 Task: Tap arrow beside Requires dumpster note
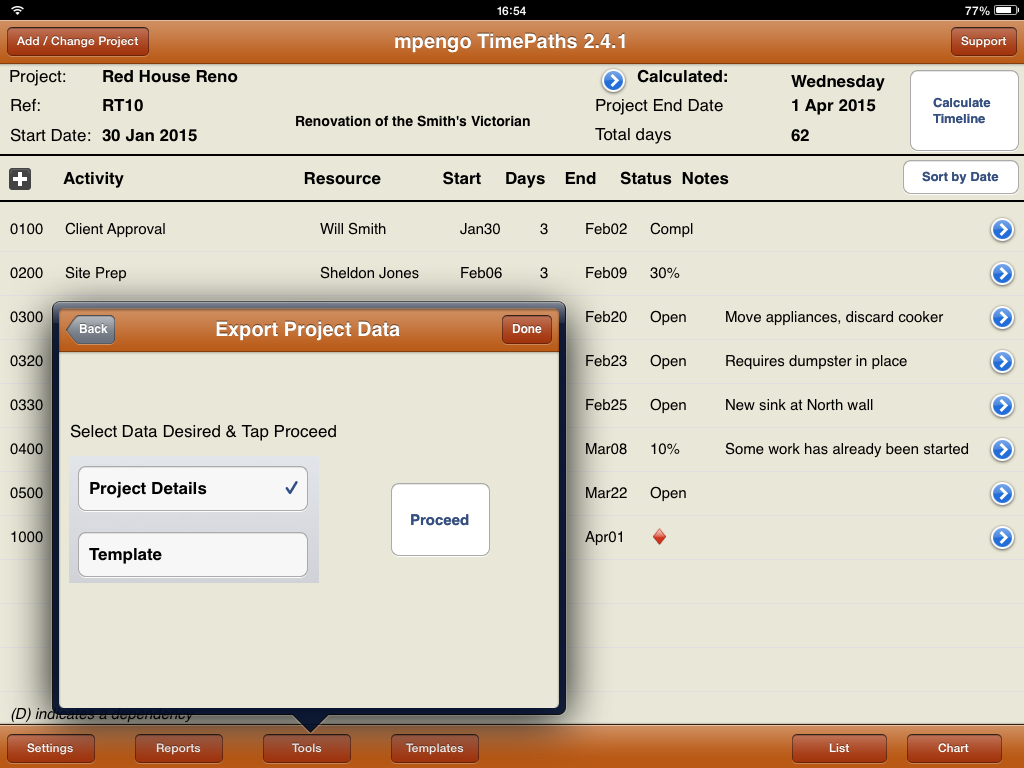tap(1002, 362)
